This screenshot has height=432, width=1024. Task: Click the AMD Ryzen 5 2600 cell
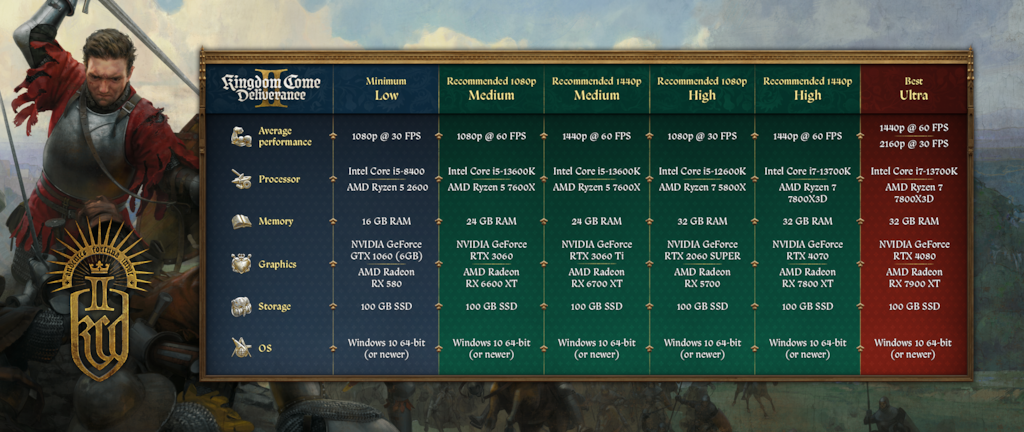click(386, 187)
